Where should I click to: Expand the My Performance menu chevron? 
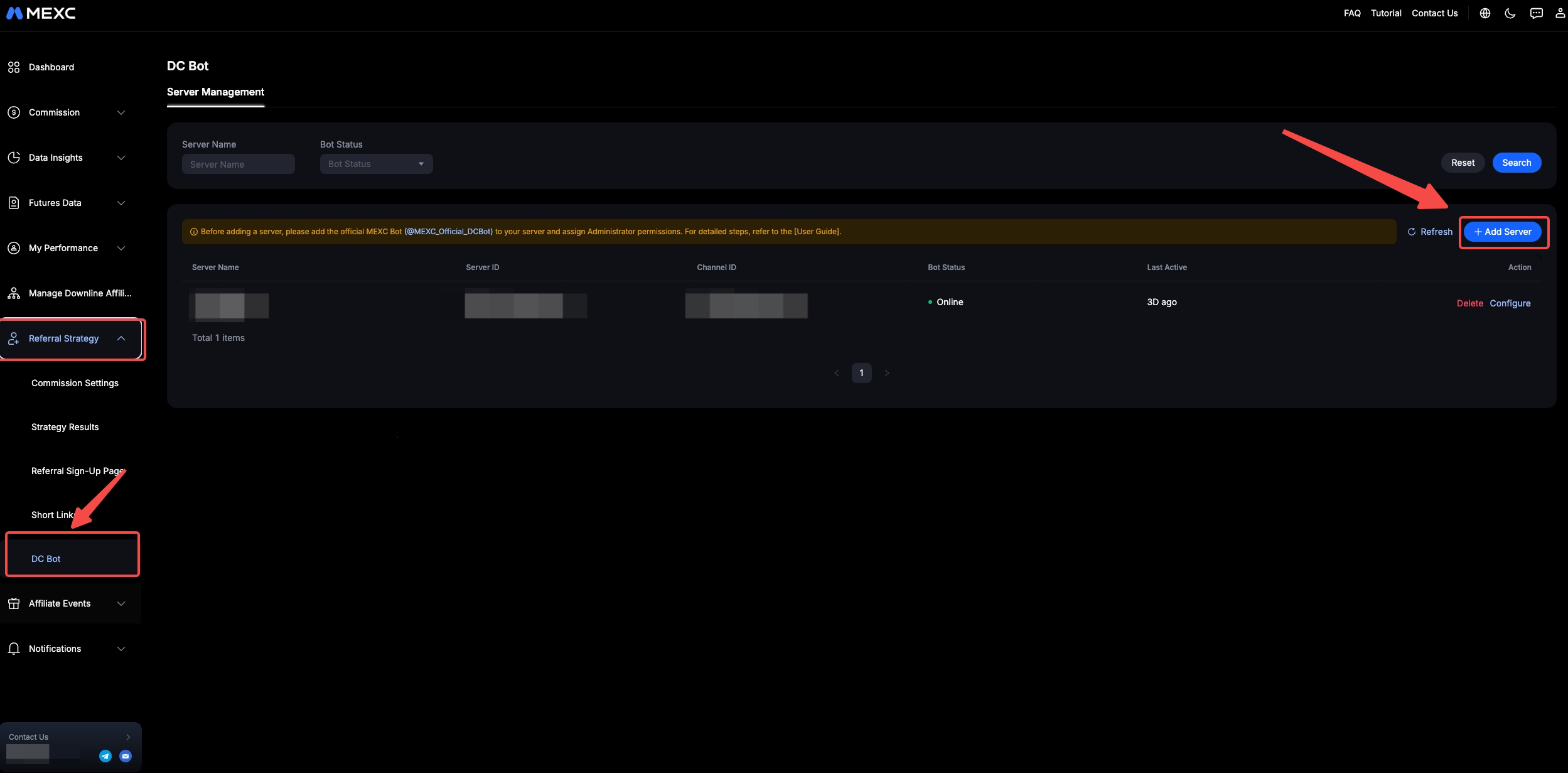121,248
